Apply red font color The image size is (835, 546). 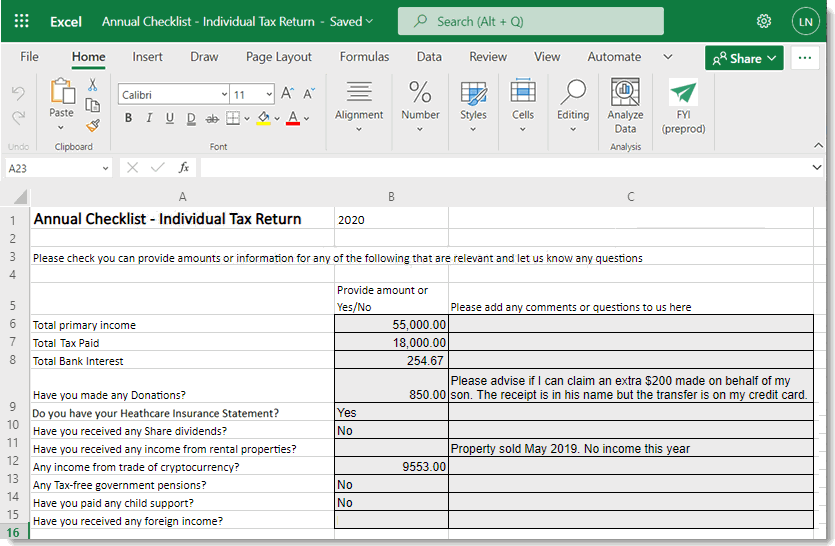293,118
